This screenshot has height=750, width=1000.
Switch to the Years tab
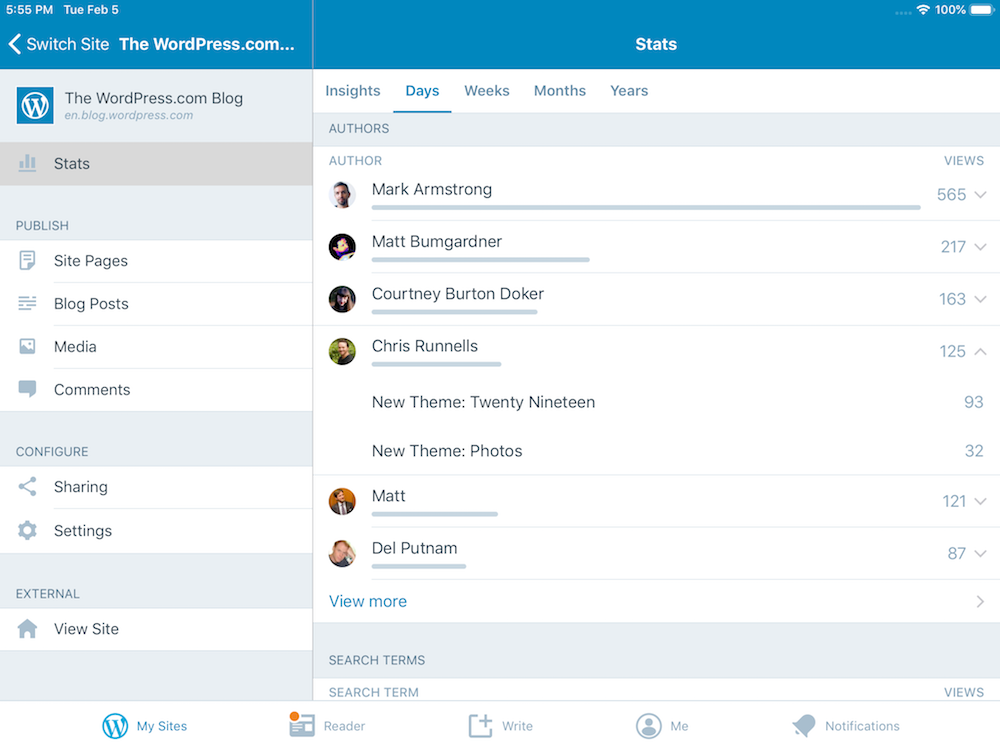(x=629, y=91)
